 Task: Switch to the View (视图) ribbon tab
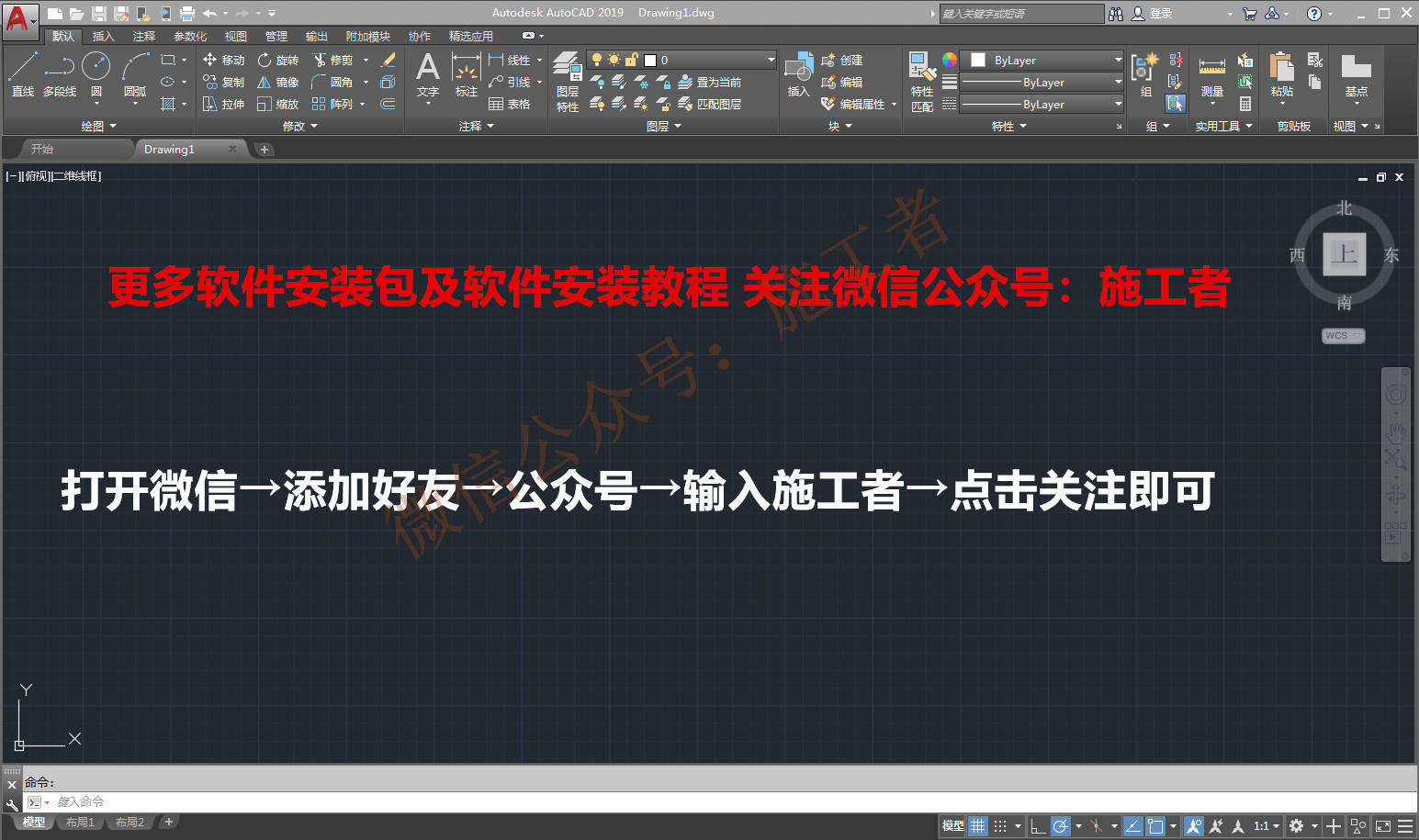pos(236,36)
